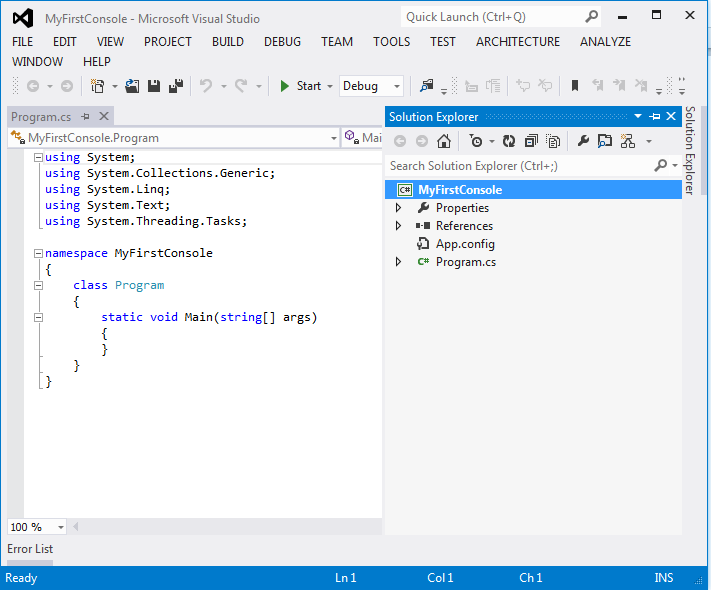Click the Redo arrow icon

[x=241, y=86]
